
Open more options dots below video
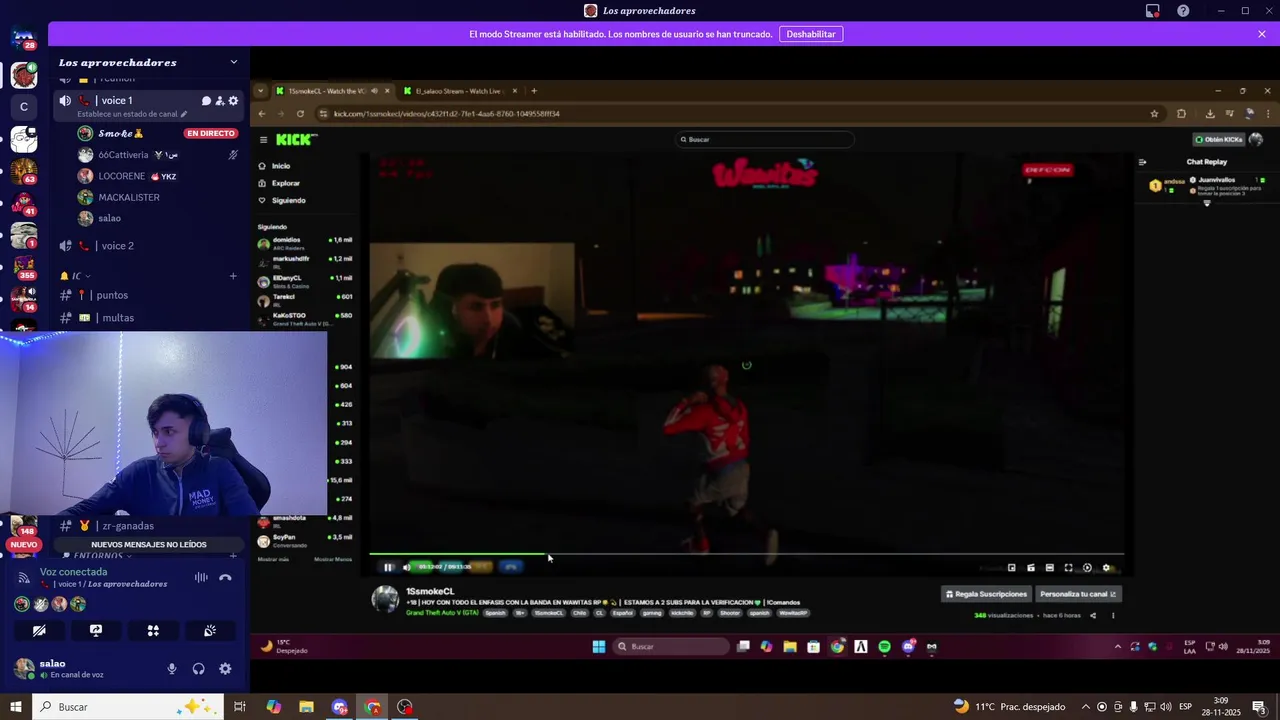pyautogui.click(x=1113, y=616)
